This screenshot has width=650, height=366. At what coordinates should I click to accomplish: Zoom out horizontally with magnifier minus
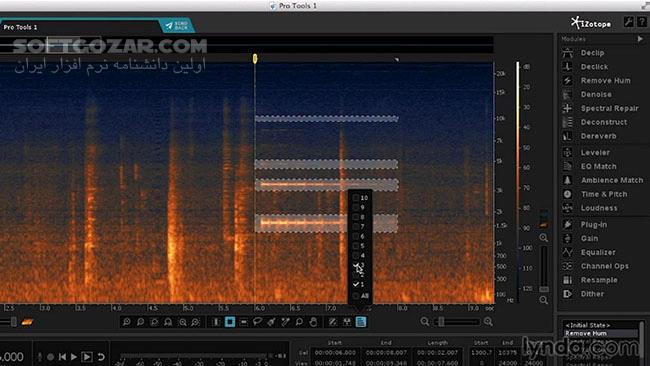pyautogui.click(x=424, y=322)
